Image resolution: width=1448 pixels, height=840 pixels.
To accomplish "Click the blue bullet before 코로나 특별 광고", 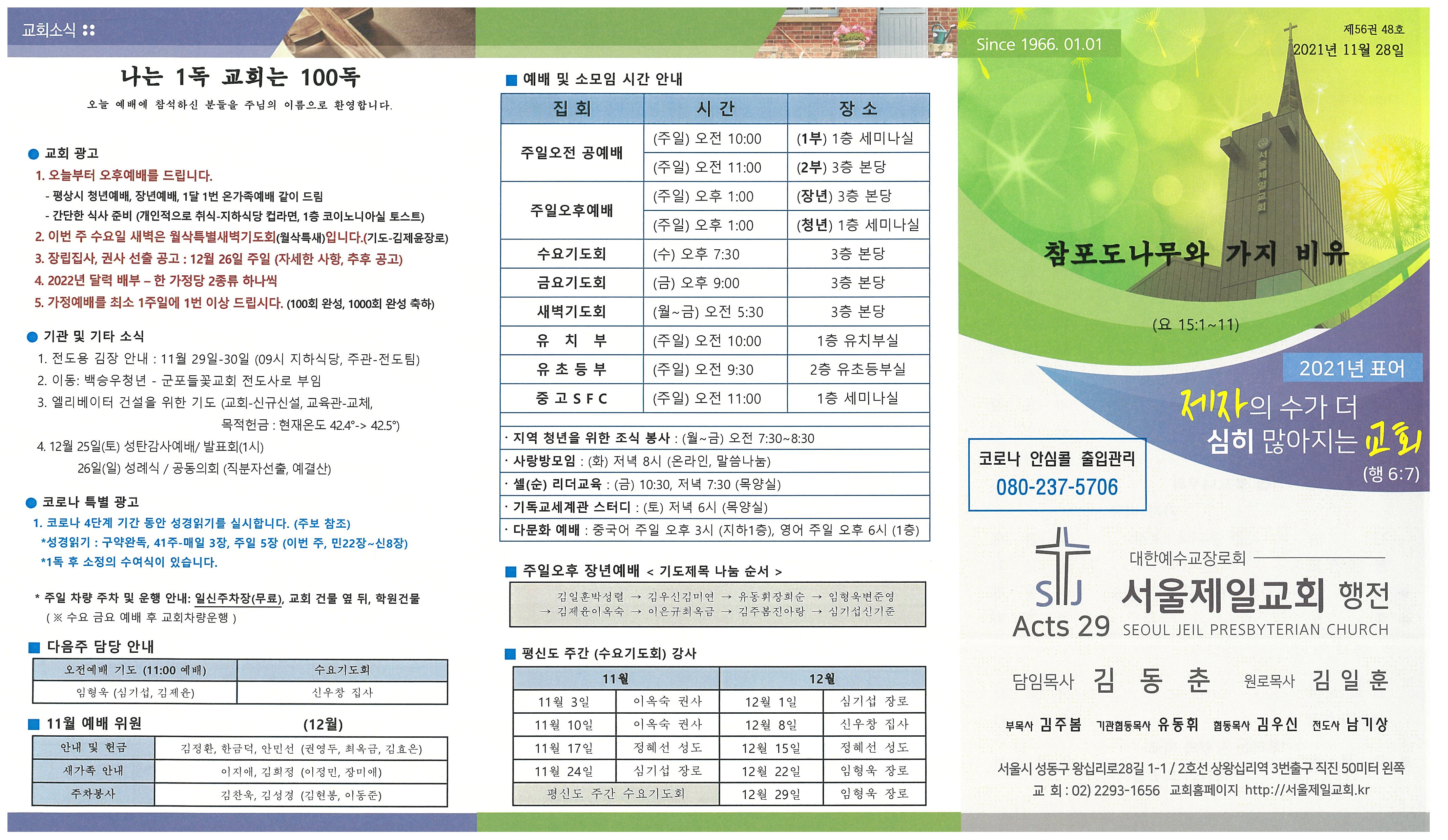I will tap(31, 503).
